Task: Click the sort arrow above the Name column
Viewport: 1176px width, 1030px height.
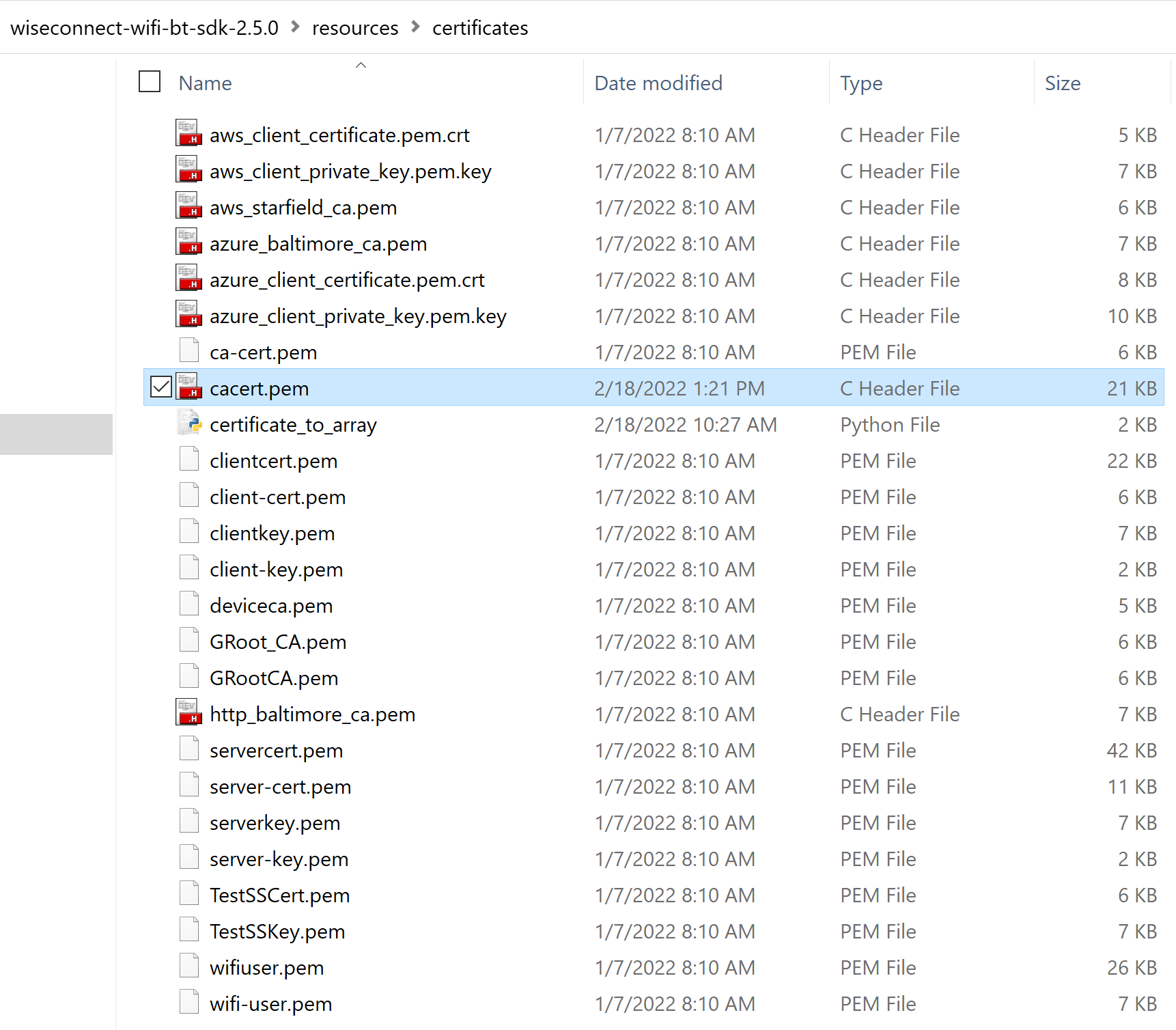Action: (361, 65)
